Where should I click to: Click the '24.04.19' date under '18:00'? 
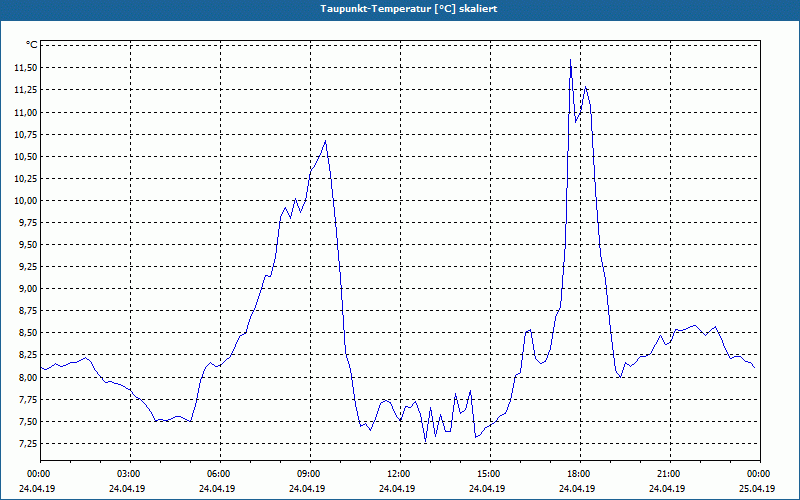click(x=577, y=488)
